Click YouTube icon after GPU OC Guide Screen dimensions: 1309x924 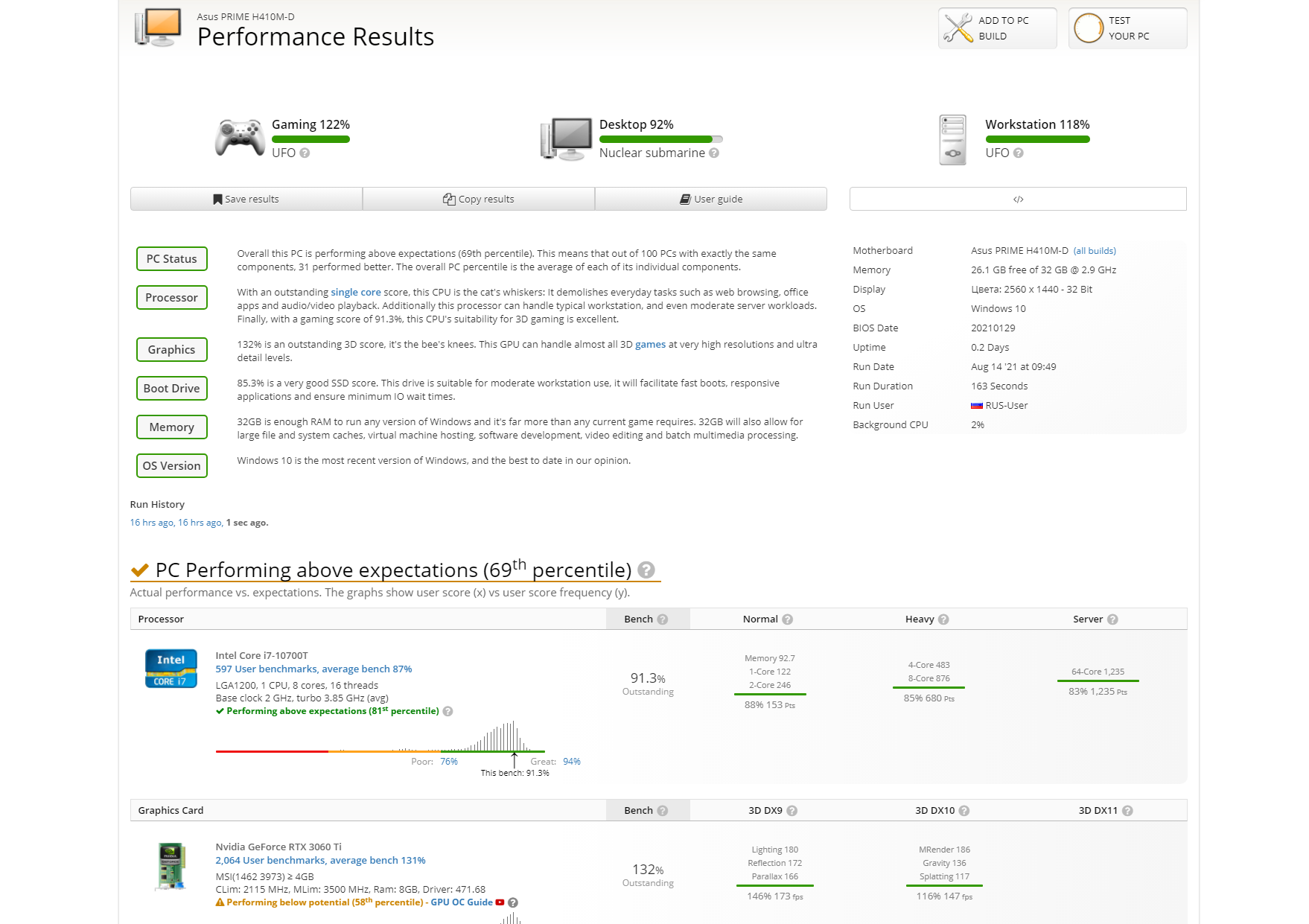(500, 902)
